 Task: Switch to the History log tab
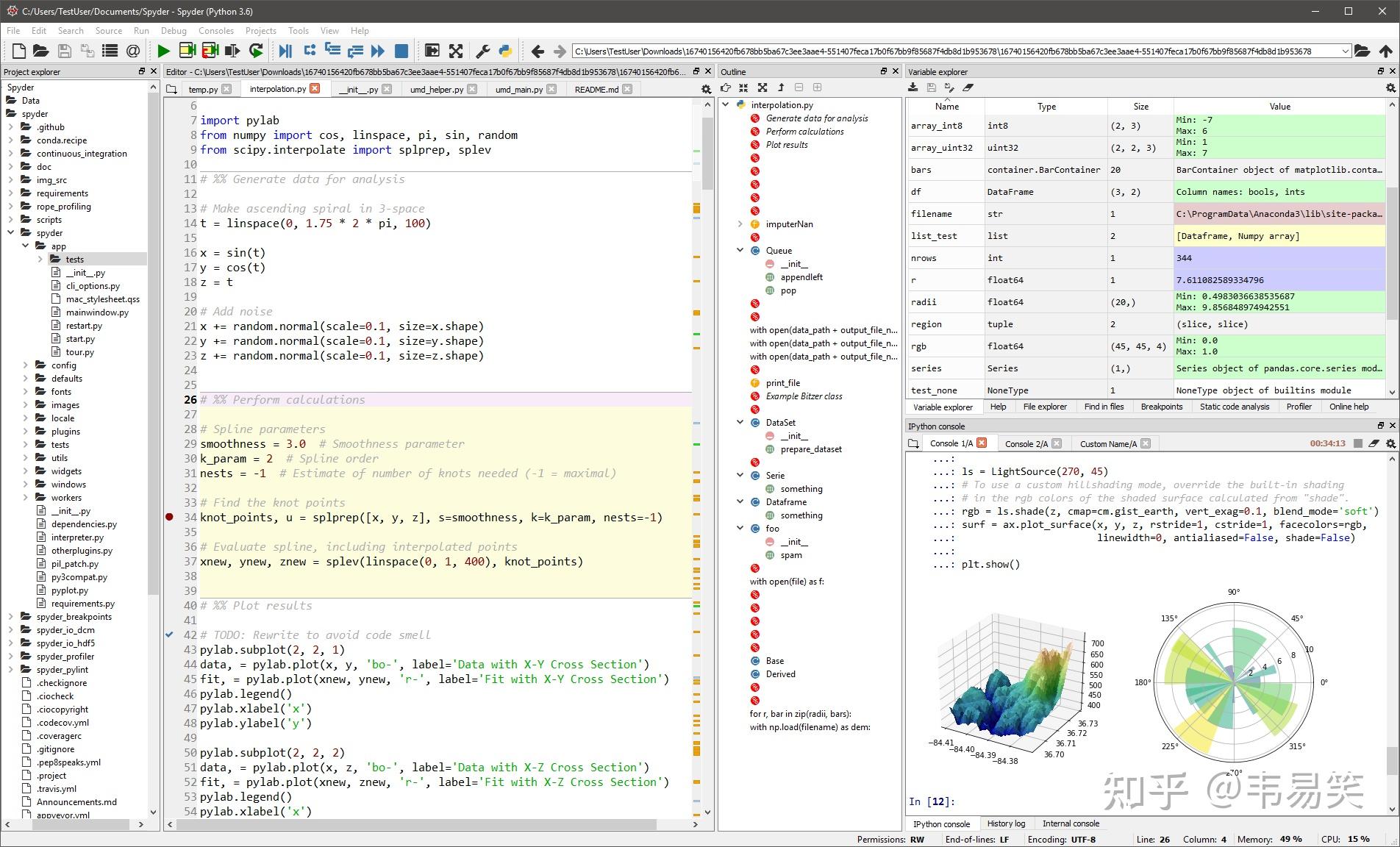pyautogui.click(x=1006, y=823)
